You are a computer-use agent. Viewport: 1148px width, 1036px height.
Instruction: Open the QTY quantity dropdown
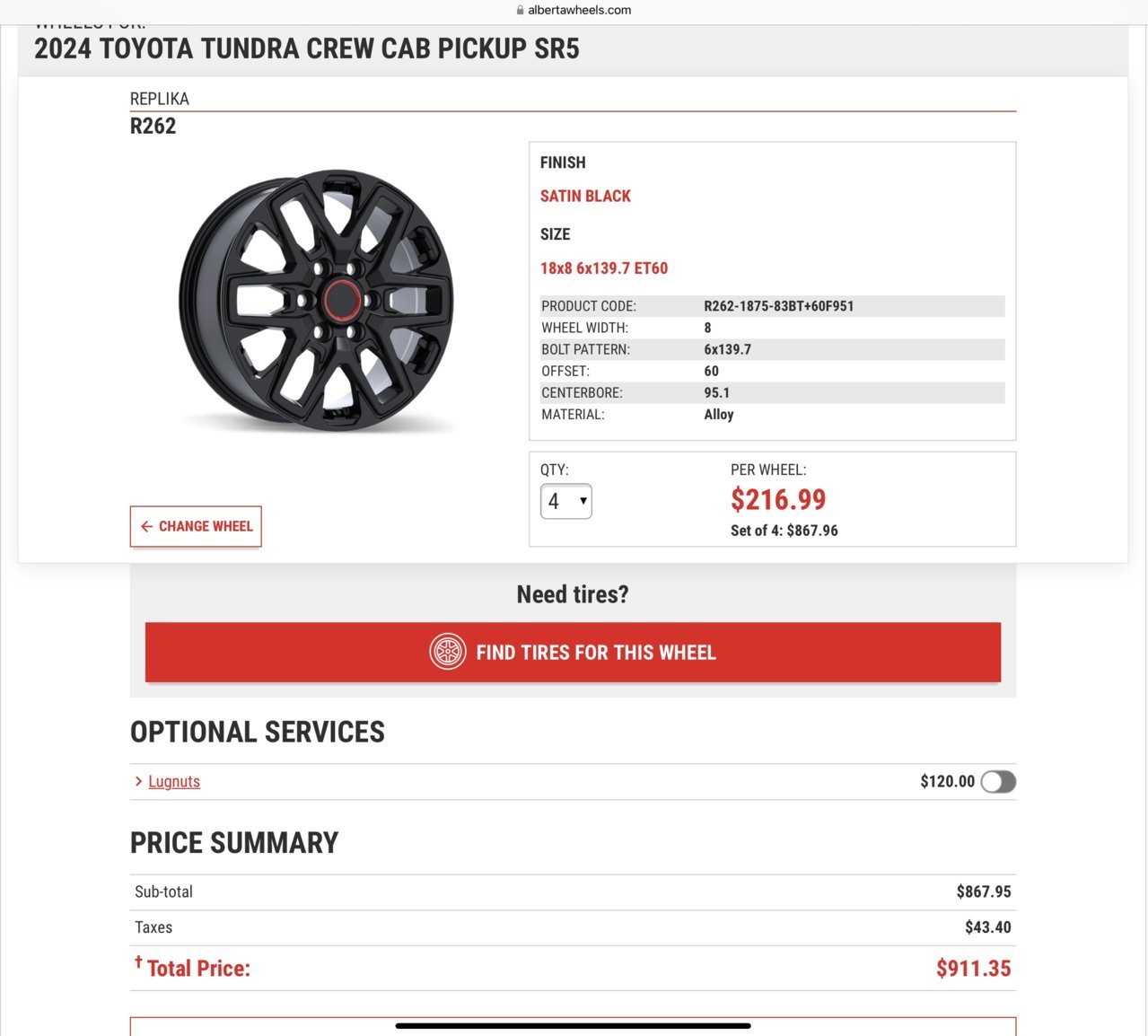pyautogui.click(x=565, y=501)
